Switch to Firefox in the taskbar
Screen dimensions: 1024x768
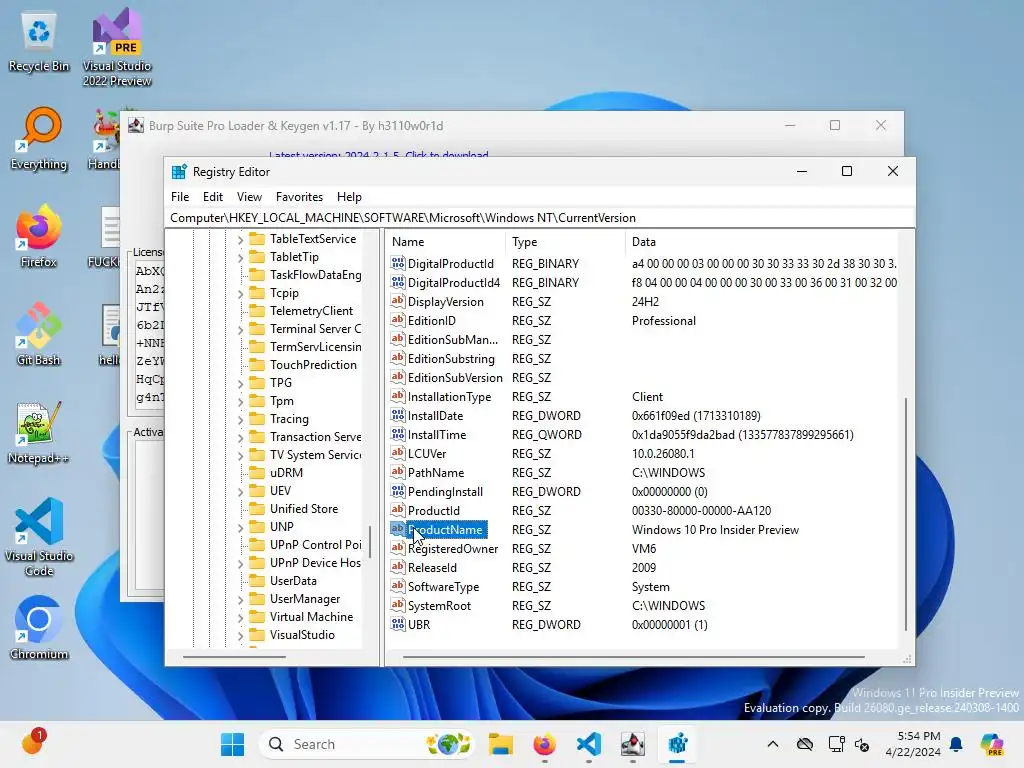545,744
